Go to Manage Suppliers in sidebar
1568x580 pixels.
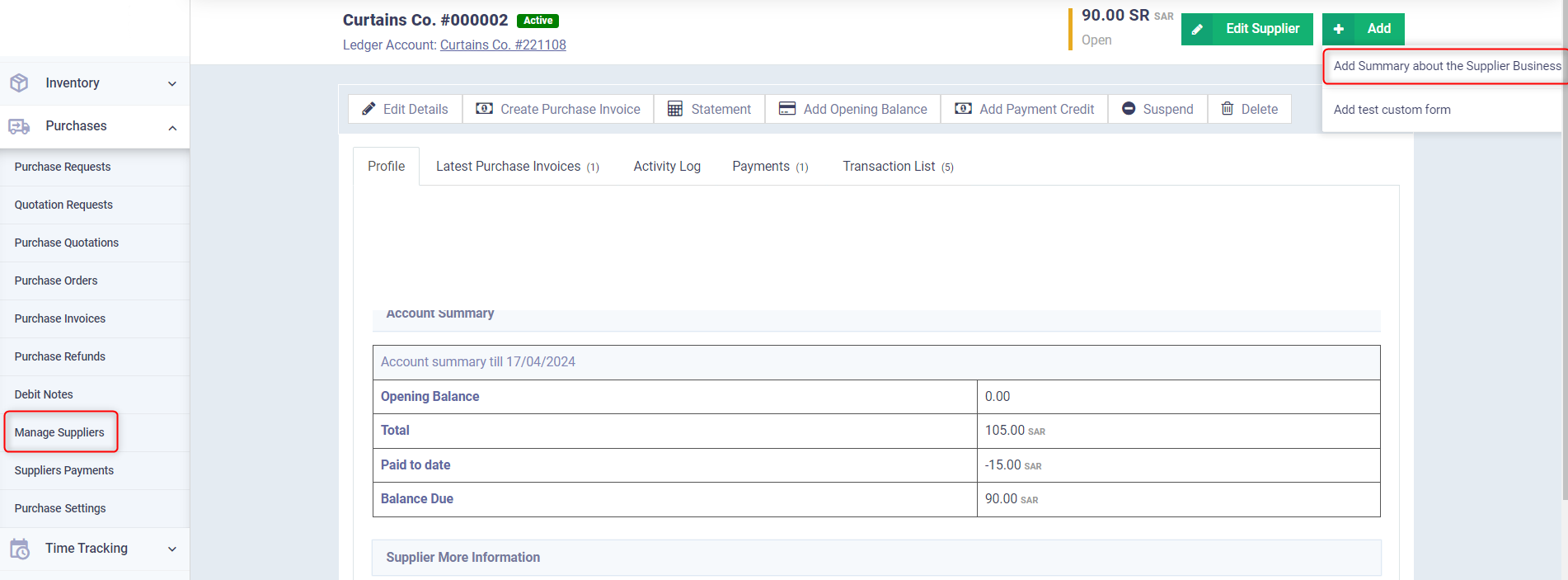click(x=59, y=432)
